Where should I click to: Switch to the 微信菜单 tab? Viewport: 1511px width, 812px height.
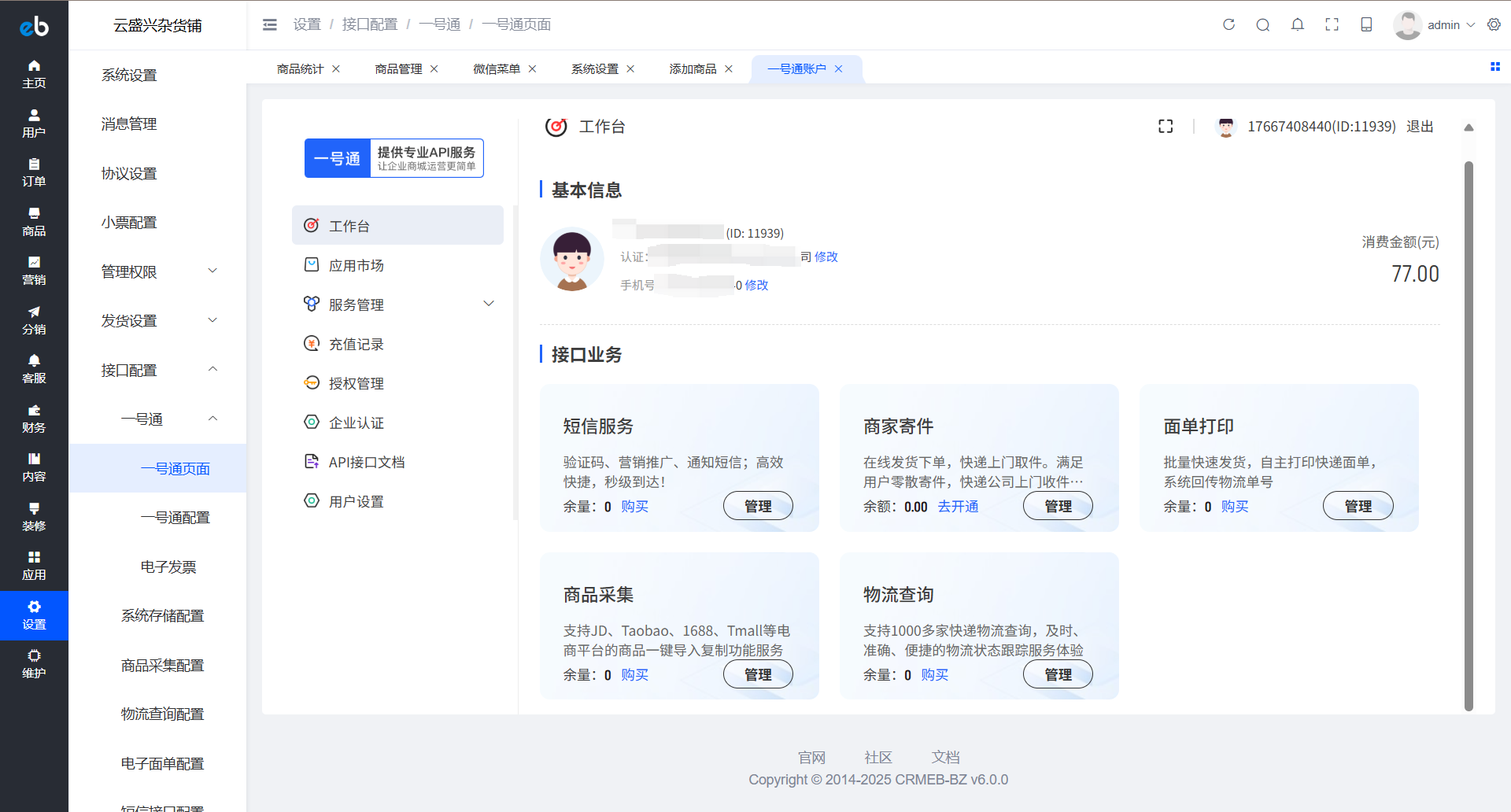(x=497, y=68)
